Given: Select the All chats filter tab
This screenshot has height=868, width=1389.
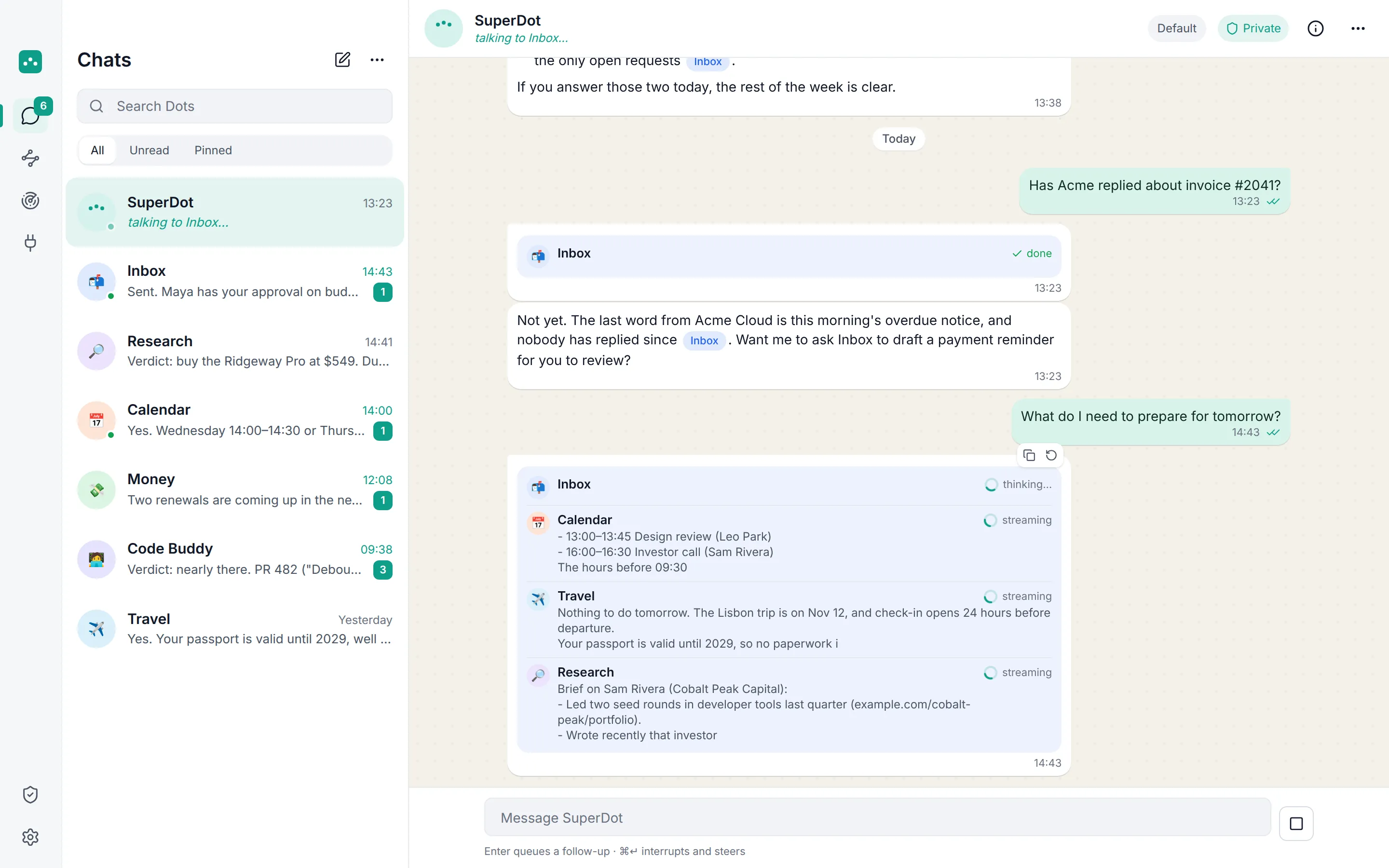Looking at the screenshot, I should coord(97,150).
